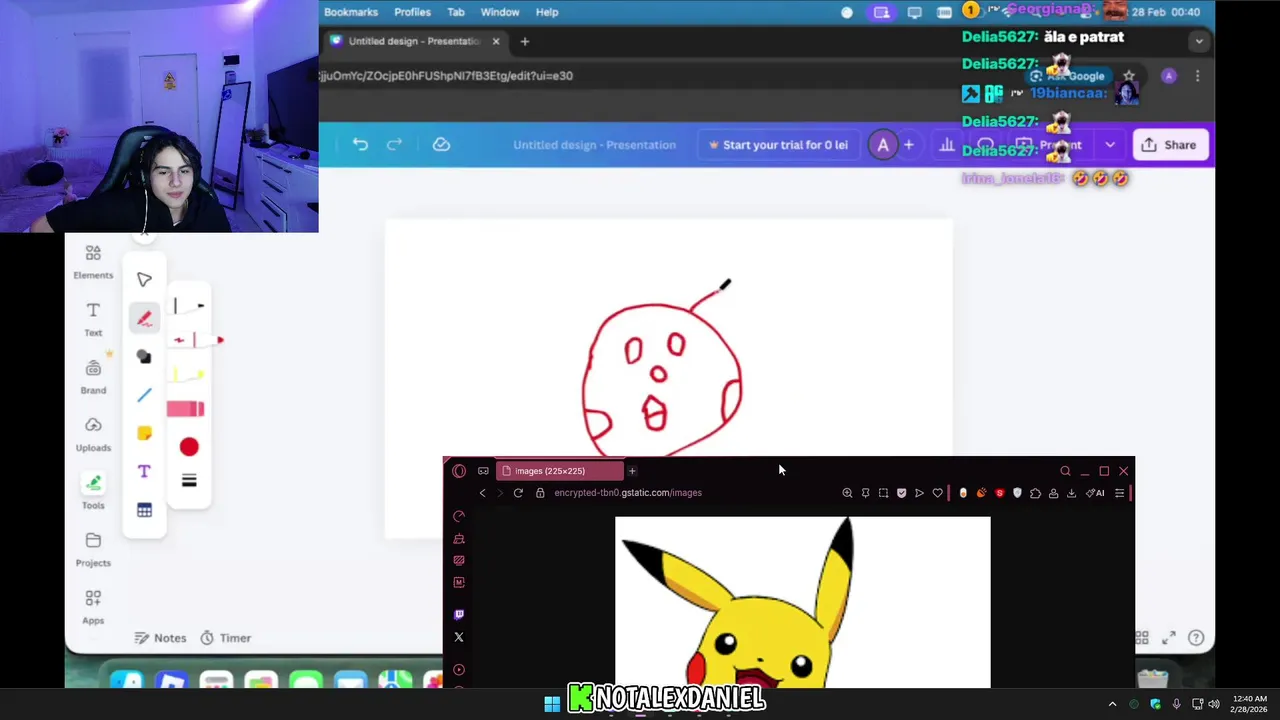Show hidden tray icons chevron
1280x720 pixels.
(x=1112, y=704)
